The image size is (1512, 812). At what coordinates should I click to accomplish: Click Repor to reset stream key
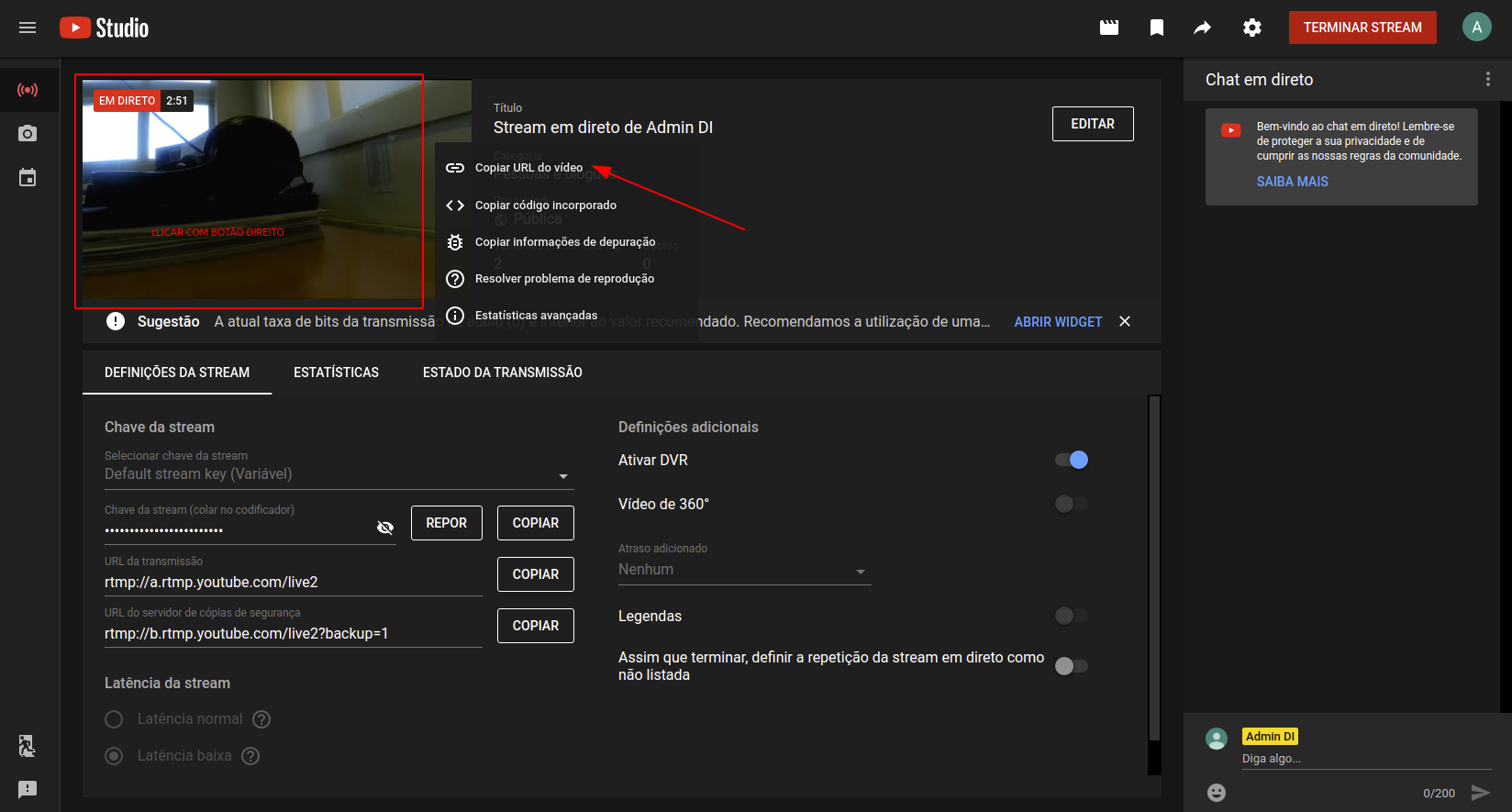(x=447, y=523)
